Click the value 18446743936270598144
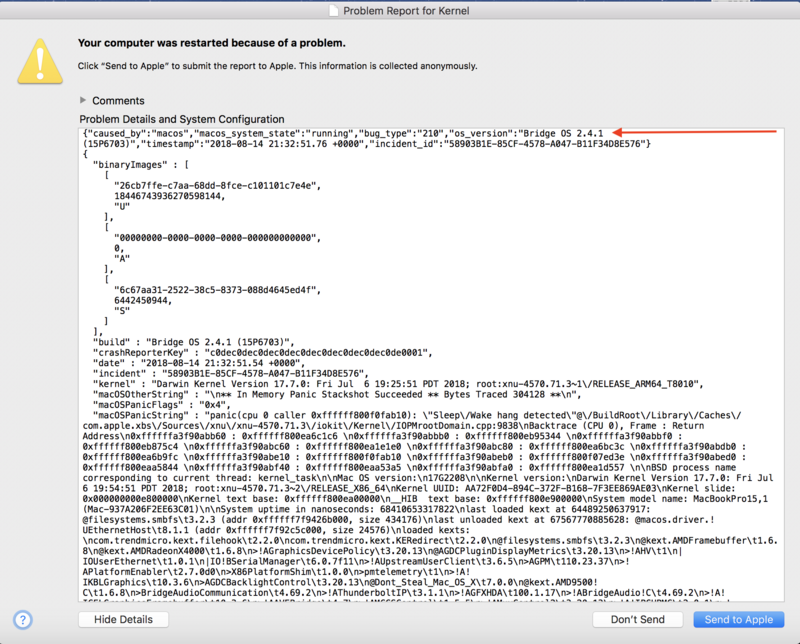Screen dimensions: 800x644 [169, 196]
